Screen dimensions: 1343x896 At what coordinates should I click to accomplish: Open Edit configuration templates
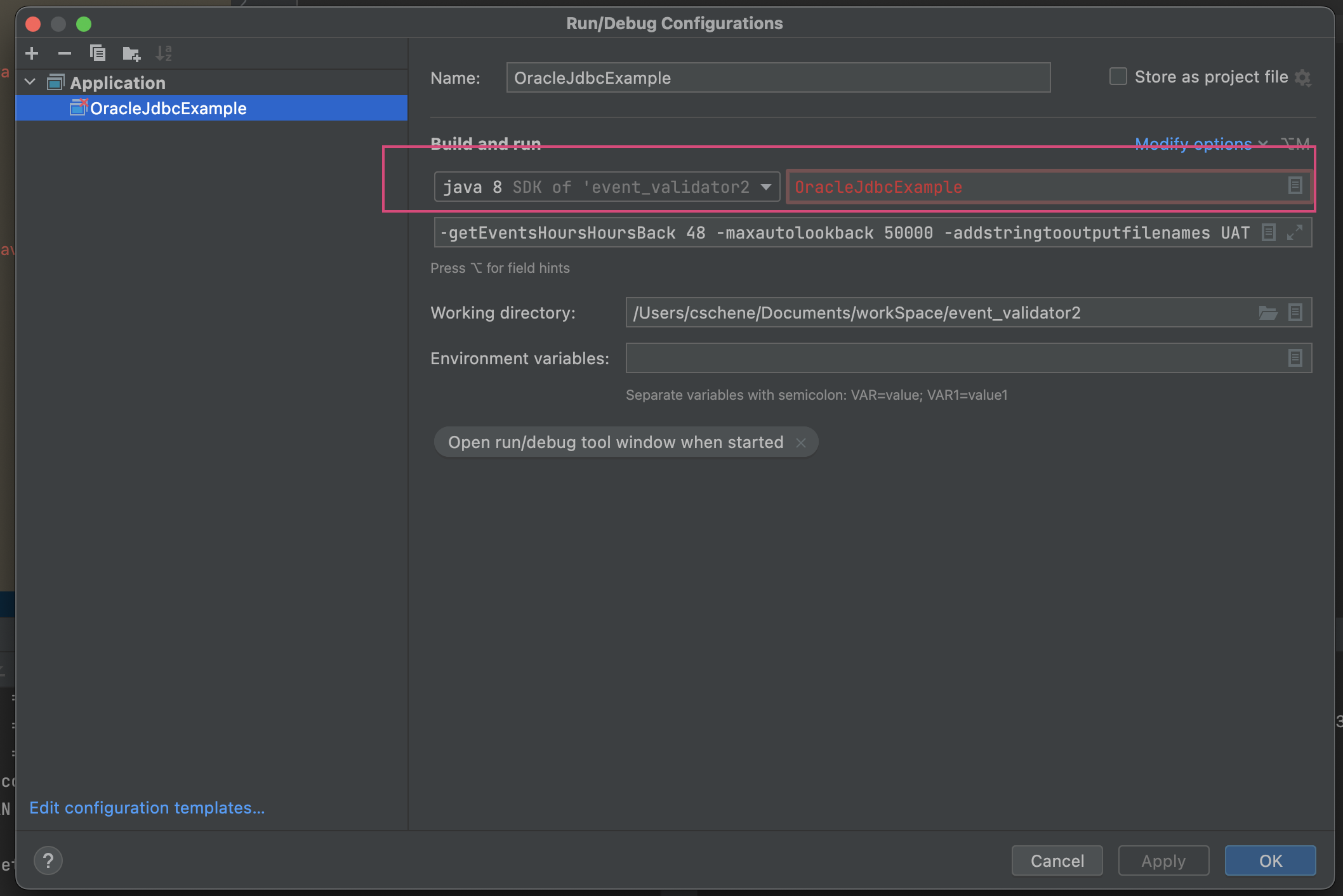(147, 808)
